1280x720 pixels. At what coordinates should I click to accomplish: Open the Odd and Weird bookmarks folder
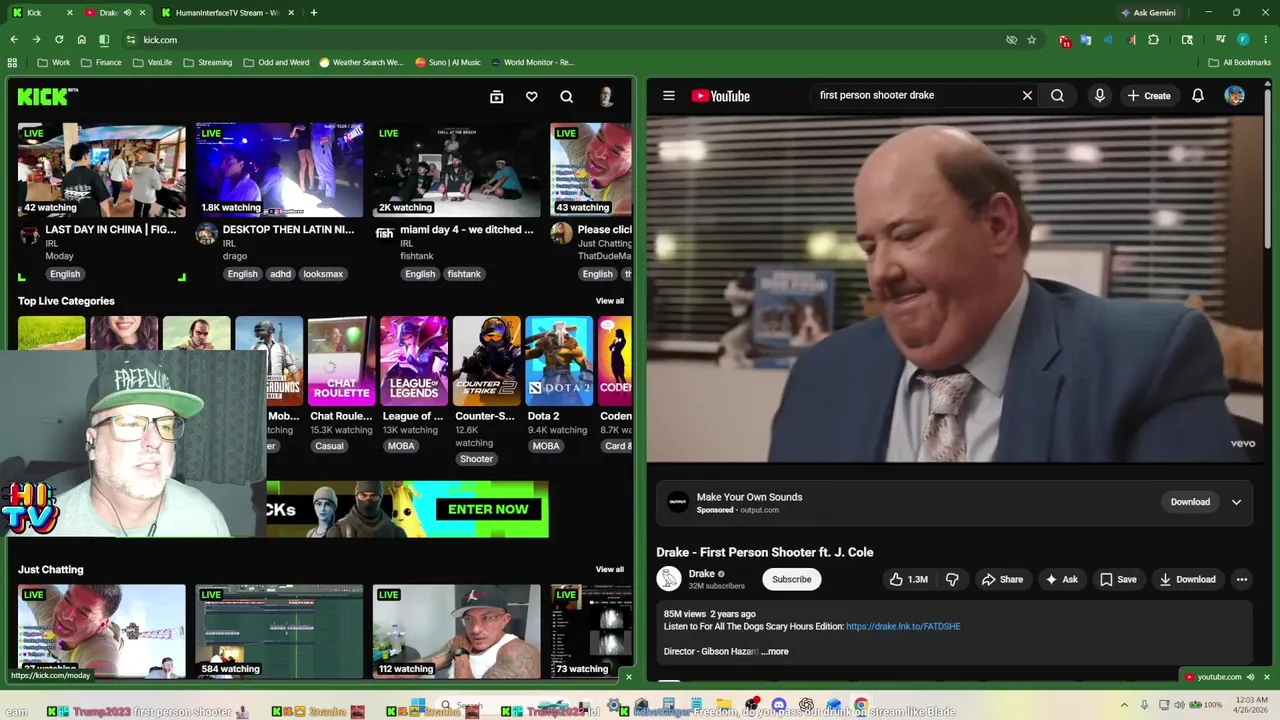[x=276, y=62]
